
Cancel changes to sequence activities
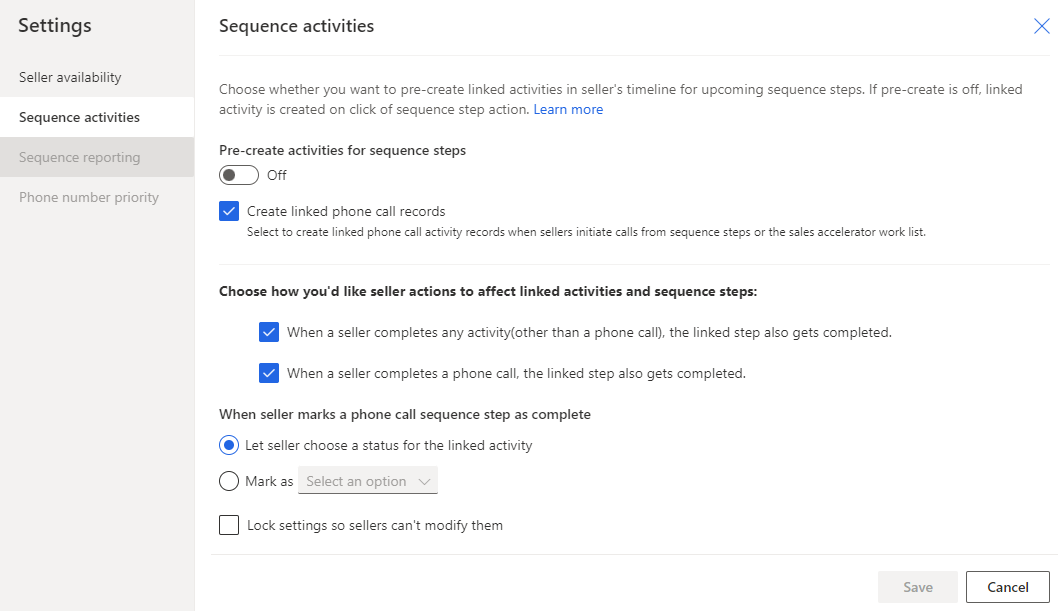tap(1007, 587)
